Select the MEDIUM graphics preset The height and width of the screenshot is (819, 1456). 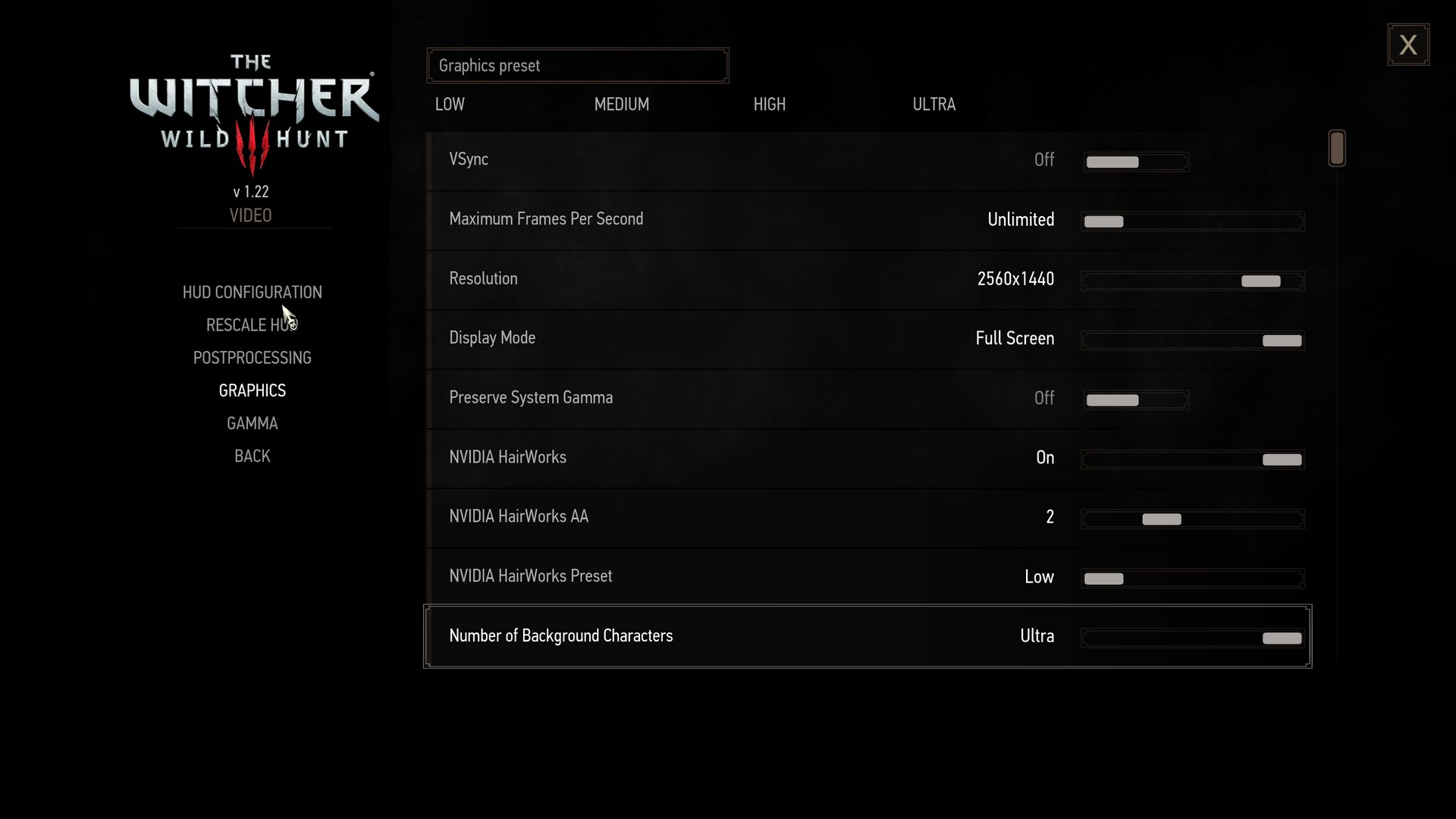621,104
